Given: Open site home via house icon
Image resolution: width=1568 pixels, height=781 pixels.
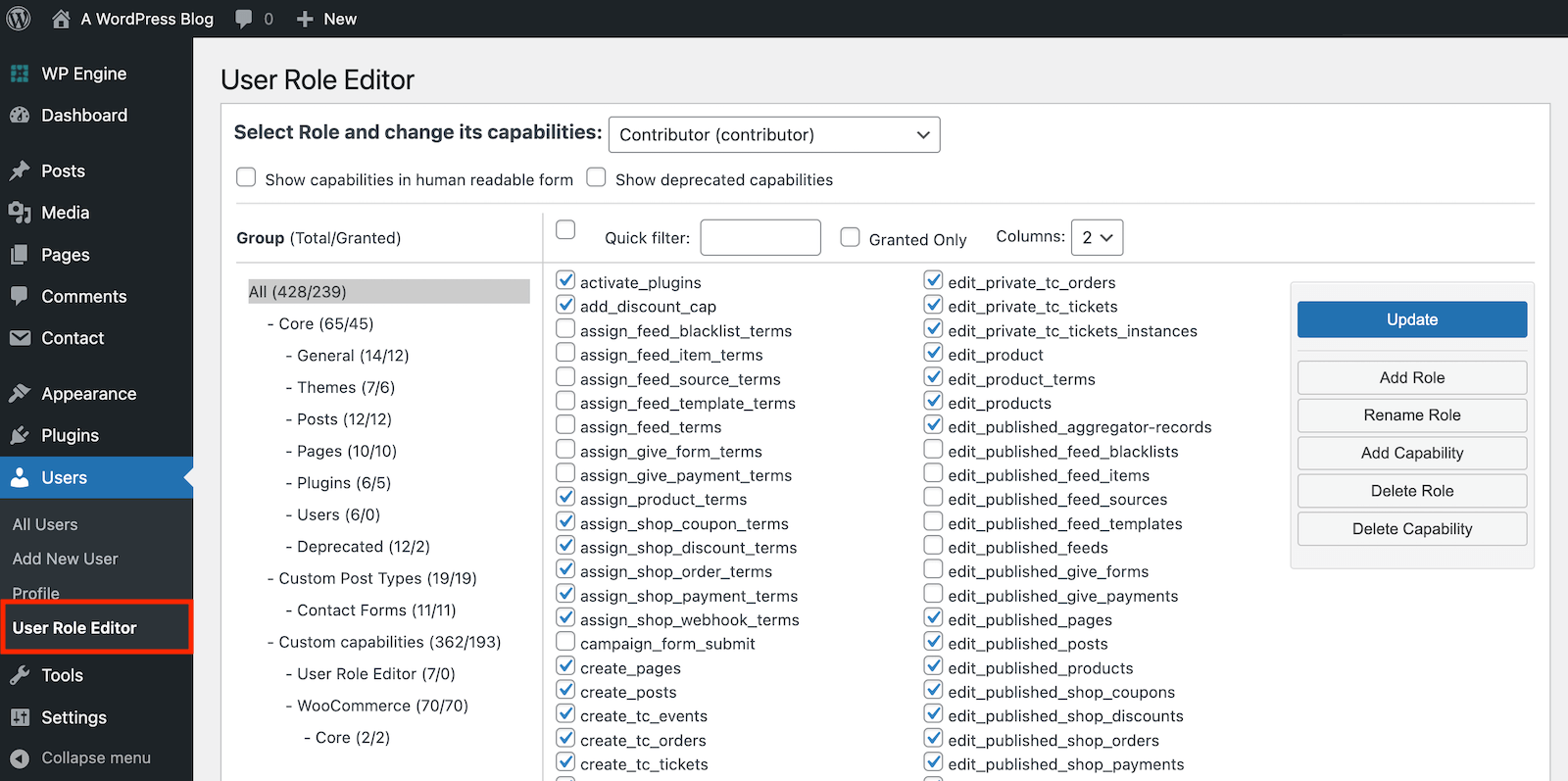Looking at the screenshot, I should pyautogui.click(x=61, y=19).
